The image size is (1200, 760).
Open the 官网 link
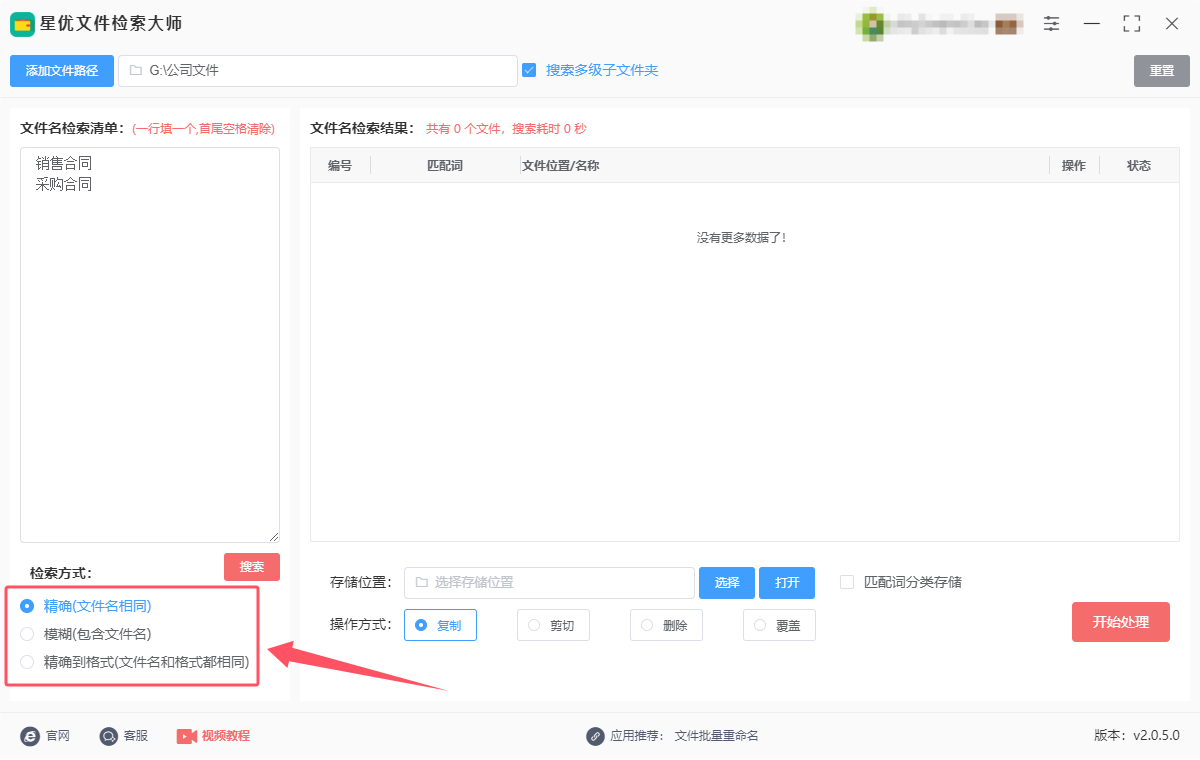(x=58, y=736)
